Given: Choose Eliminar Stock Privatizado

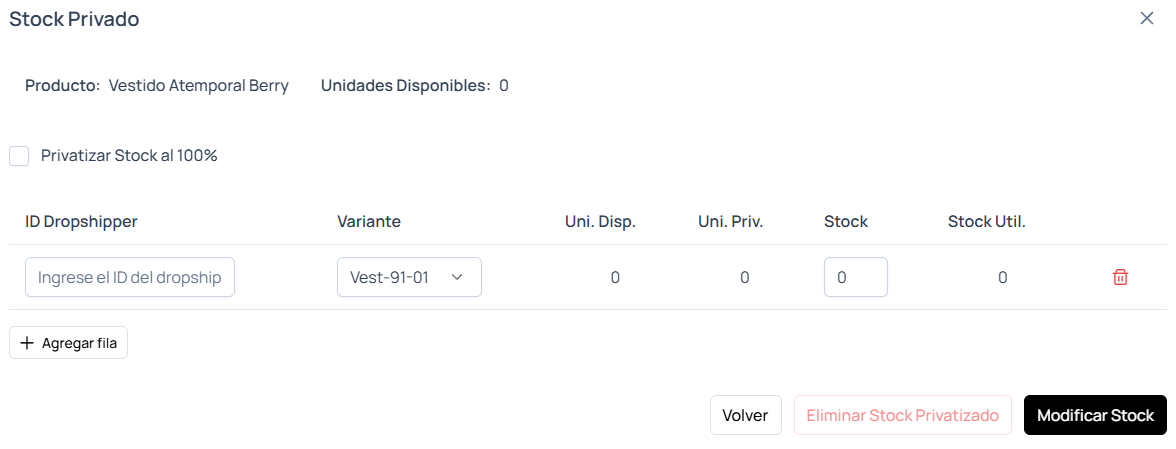Looking at the screenshot, I should (x=902, y=415).
